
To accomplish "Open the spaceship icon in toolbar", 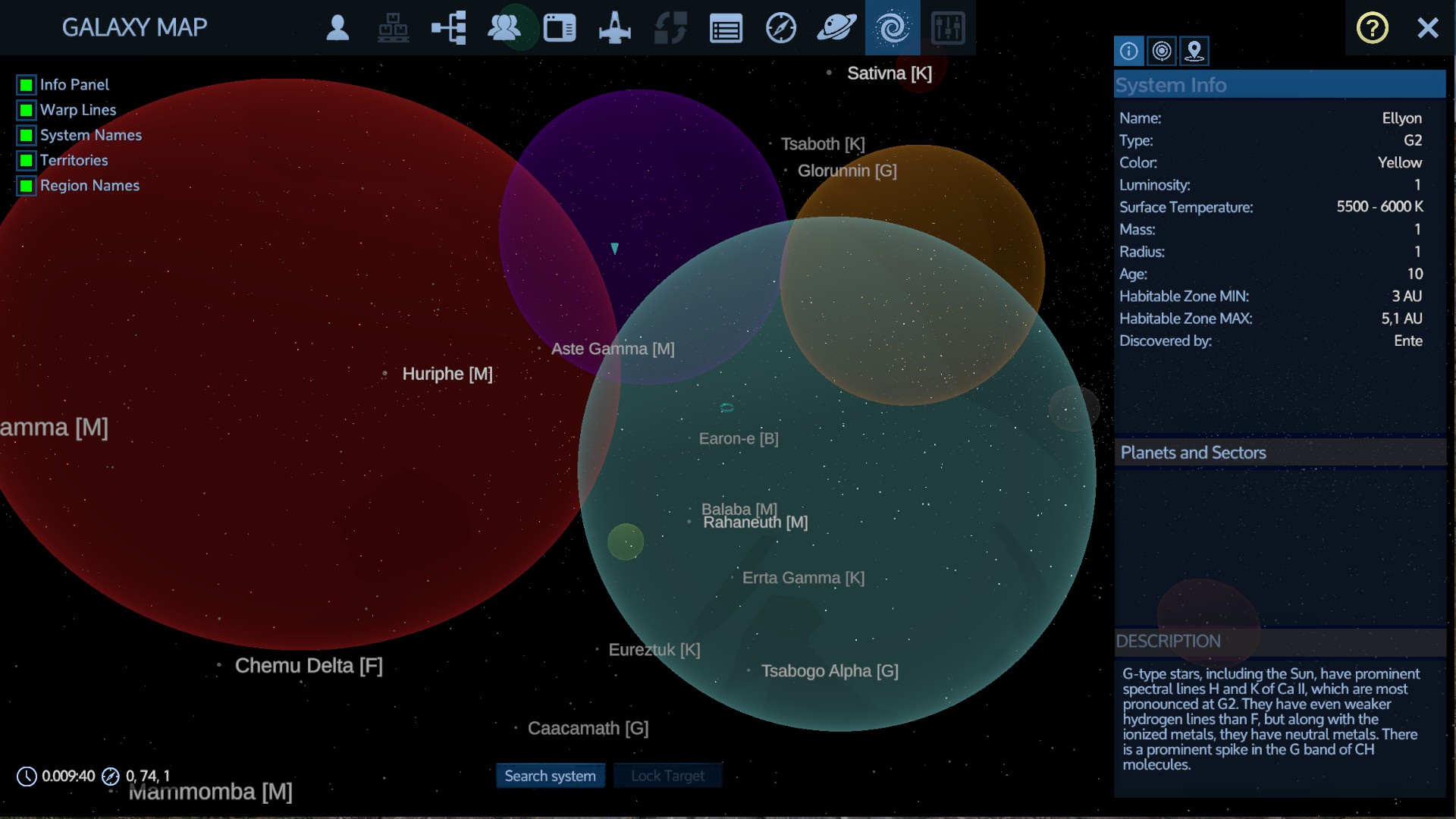I will (x=614, y=28).
